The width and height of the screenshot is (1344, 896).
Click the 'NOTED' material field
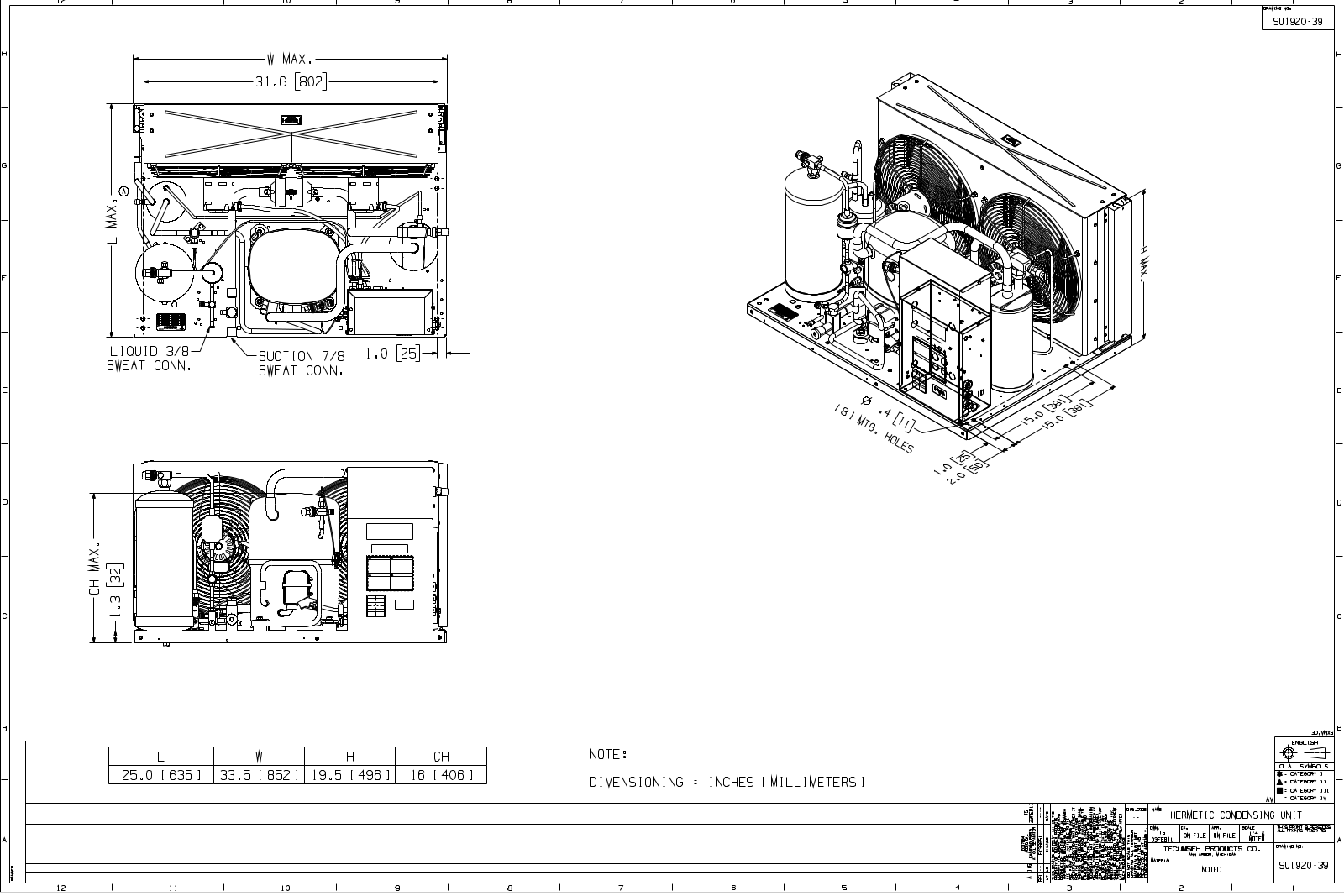[1211, 870]
